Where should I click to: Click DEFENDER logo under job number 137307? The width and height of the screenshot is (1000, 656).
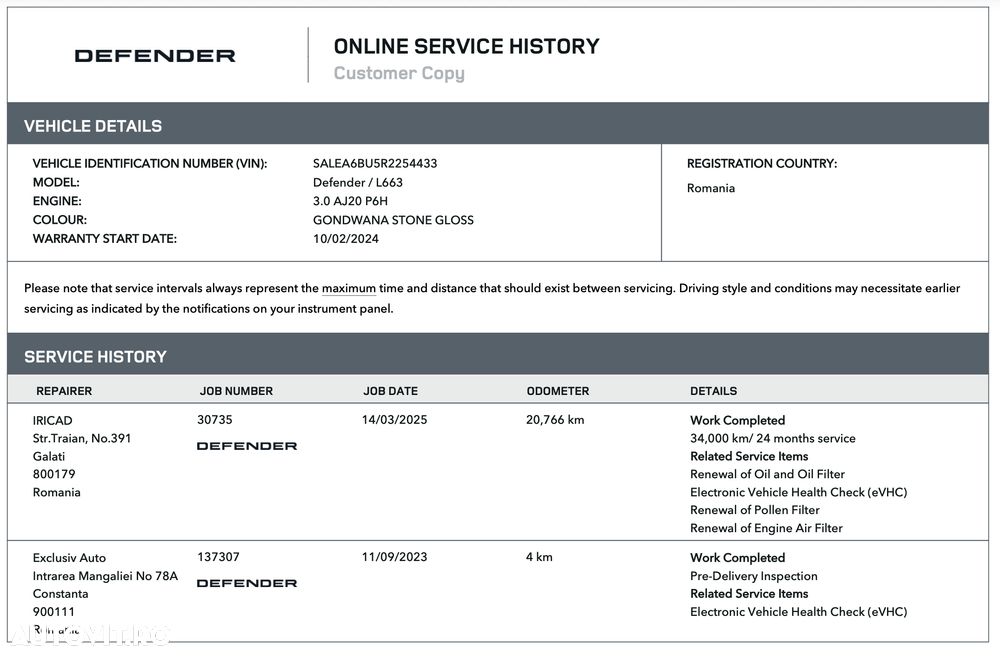coord(247,583)
